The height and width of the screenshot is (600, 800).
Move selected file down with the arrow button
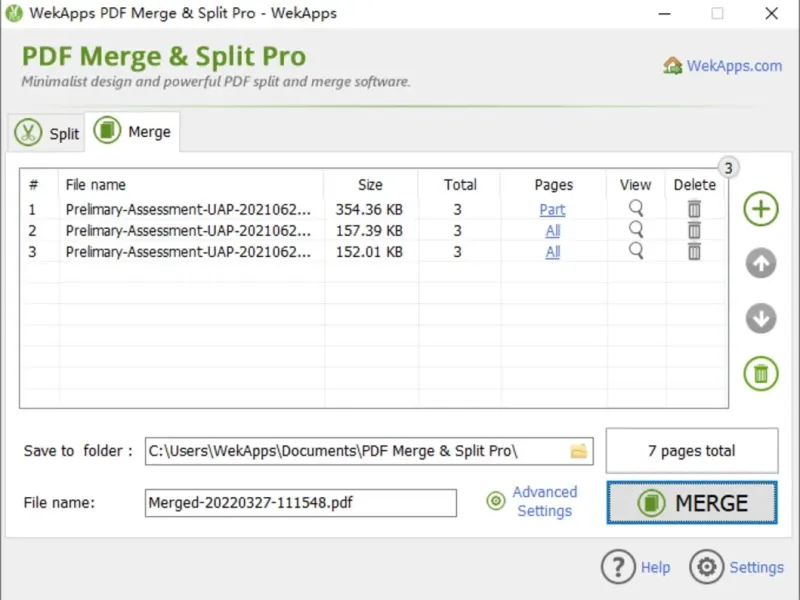(x=761, y=318)
